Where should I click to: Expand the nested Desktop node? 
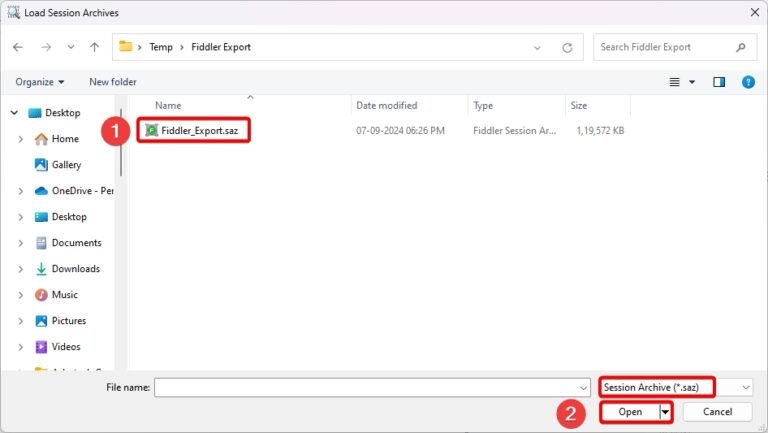pos(21,217)
